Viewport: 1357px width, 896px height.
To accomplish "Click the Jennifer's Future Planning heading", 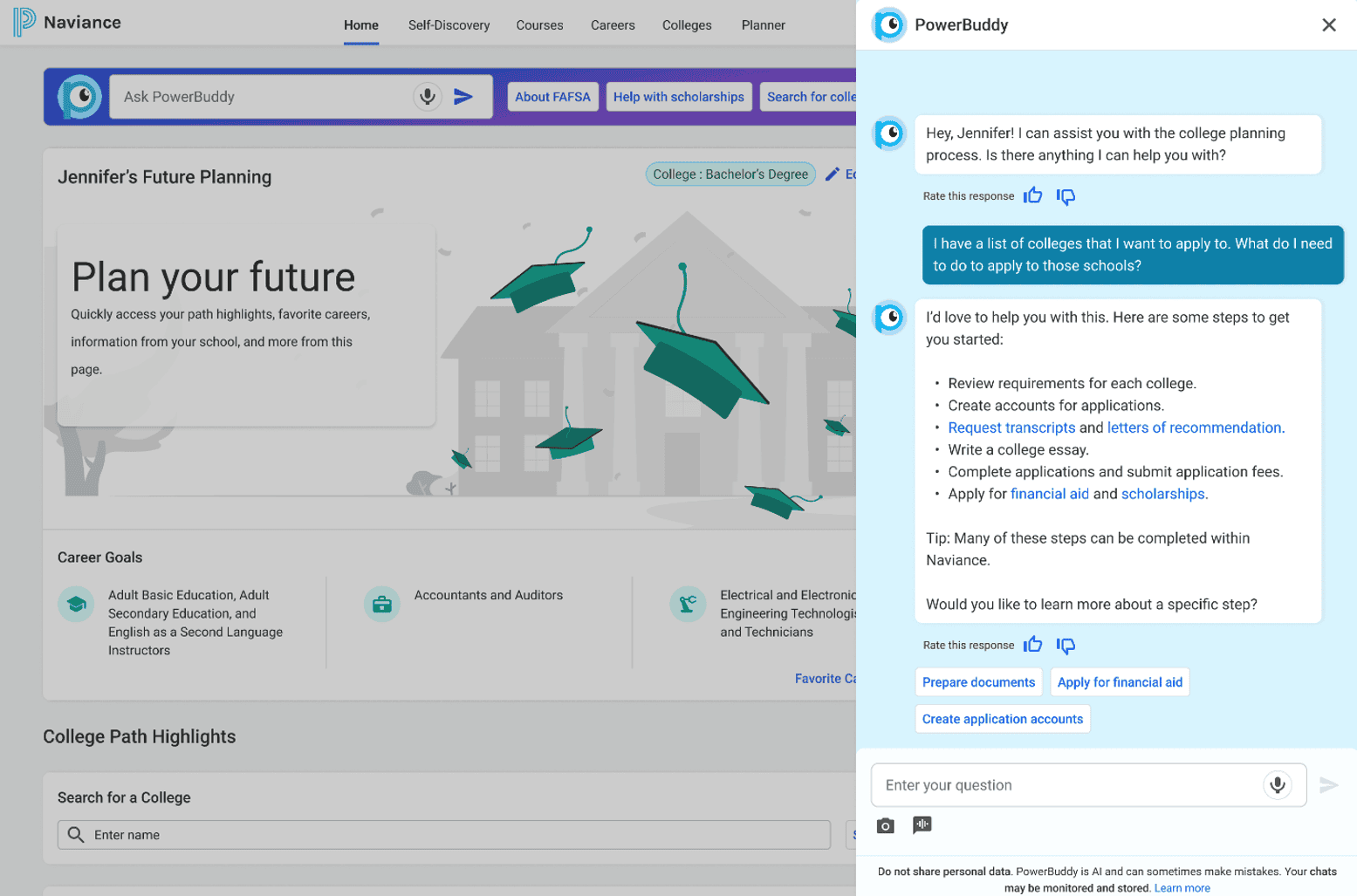I will (x=165, y=177).
